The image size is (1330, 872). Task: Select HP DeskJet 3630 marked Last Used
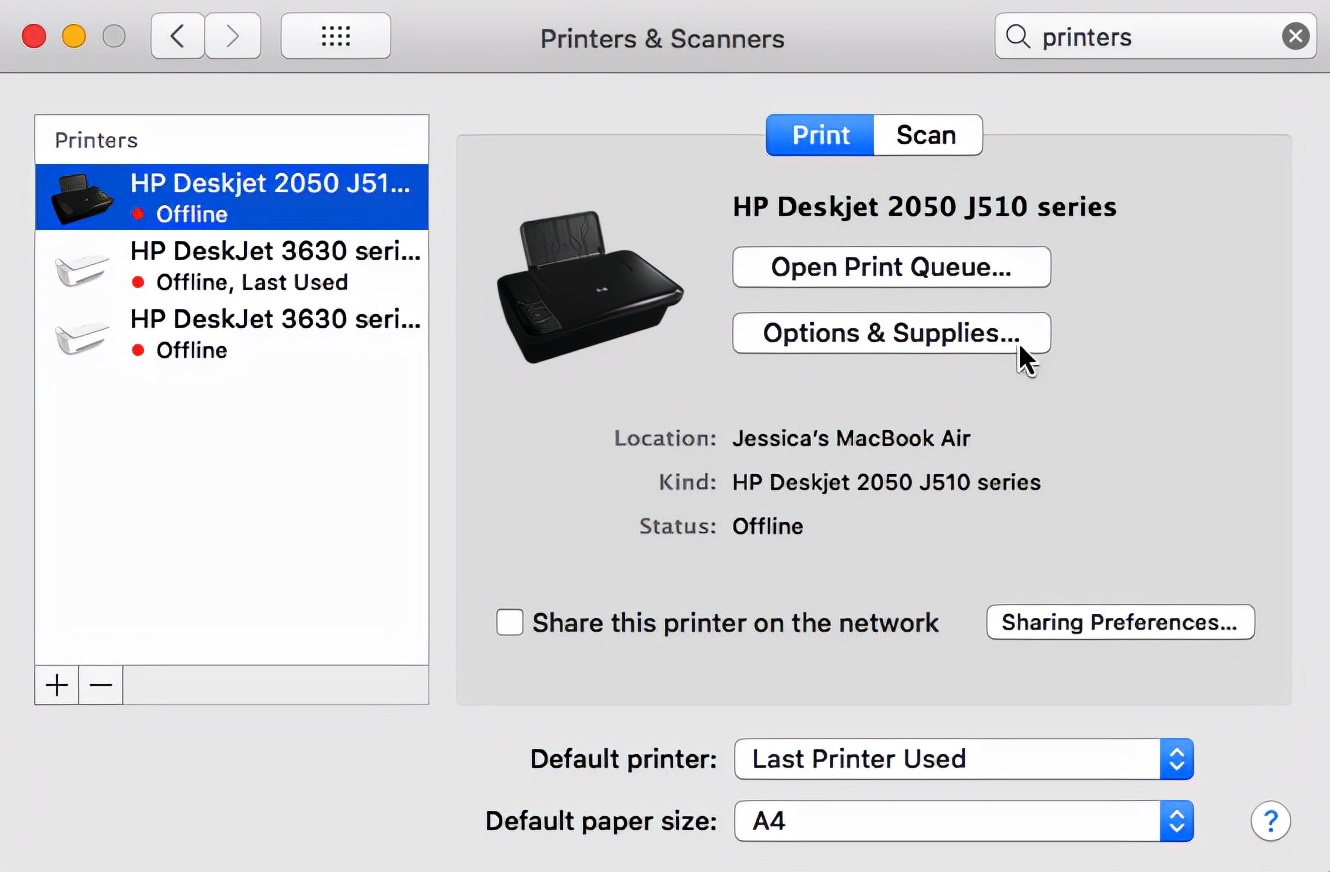click(232, 265)
